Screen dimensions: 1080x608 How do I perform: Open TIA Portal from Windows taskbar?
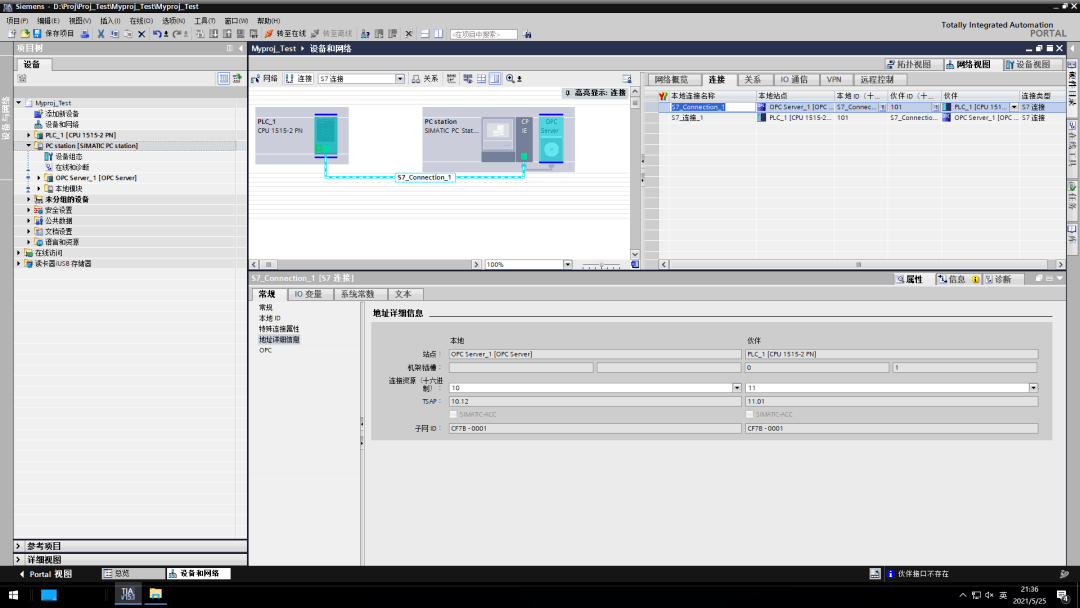tap(127, 594)
